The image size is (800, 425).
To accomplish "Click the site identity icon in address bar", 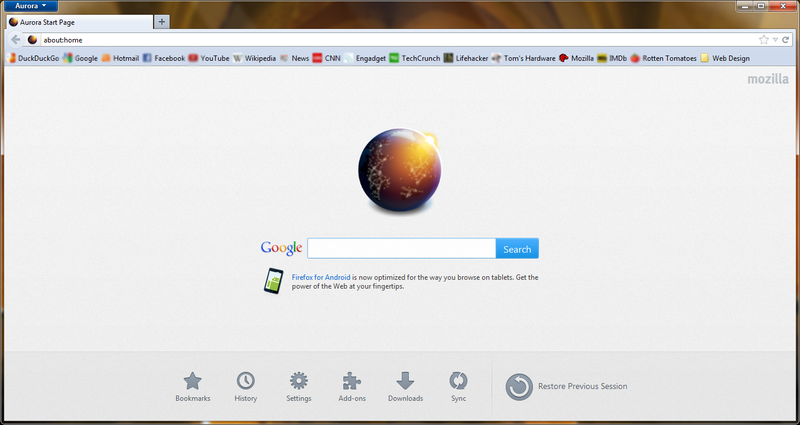I will click(32, 40).
